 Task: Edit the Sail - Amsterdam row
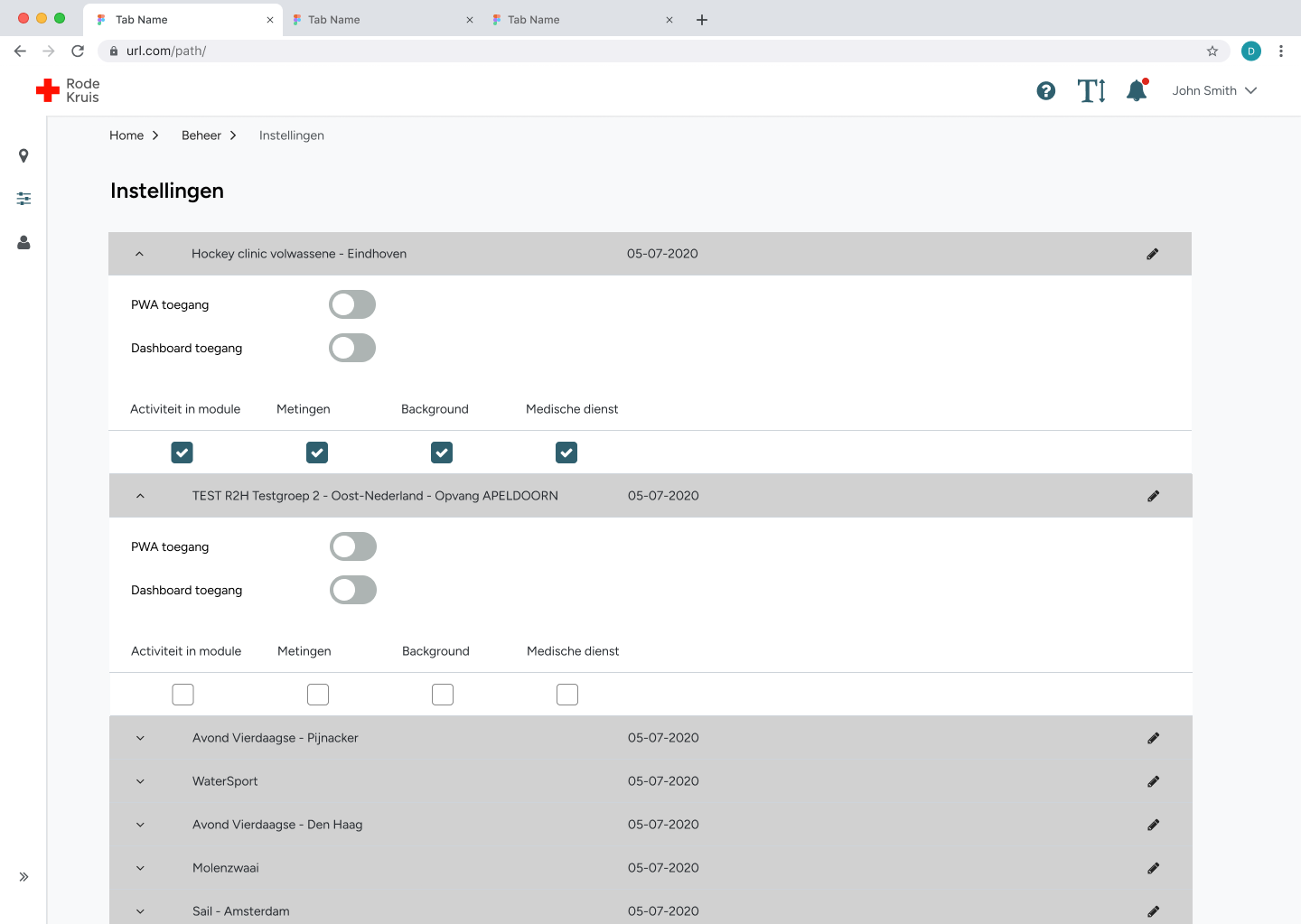click(x=1153, y=911)
